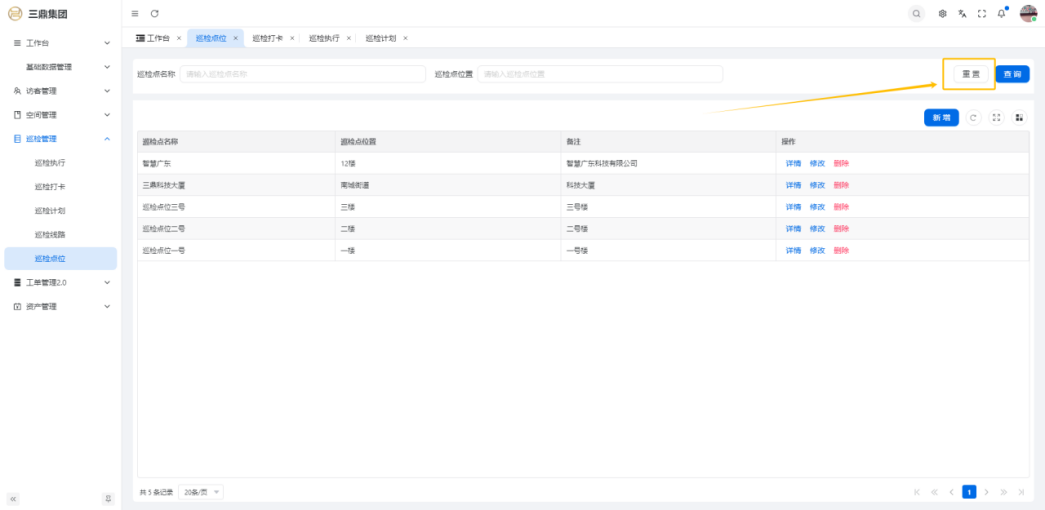Select 巡检线路 in the sidebar
1045x510 pixels.
pyautogui.click(x=50, y=235)
